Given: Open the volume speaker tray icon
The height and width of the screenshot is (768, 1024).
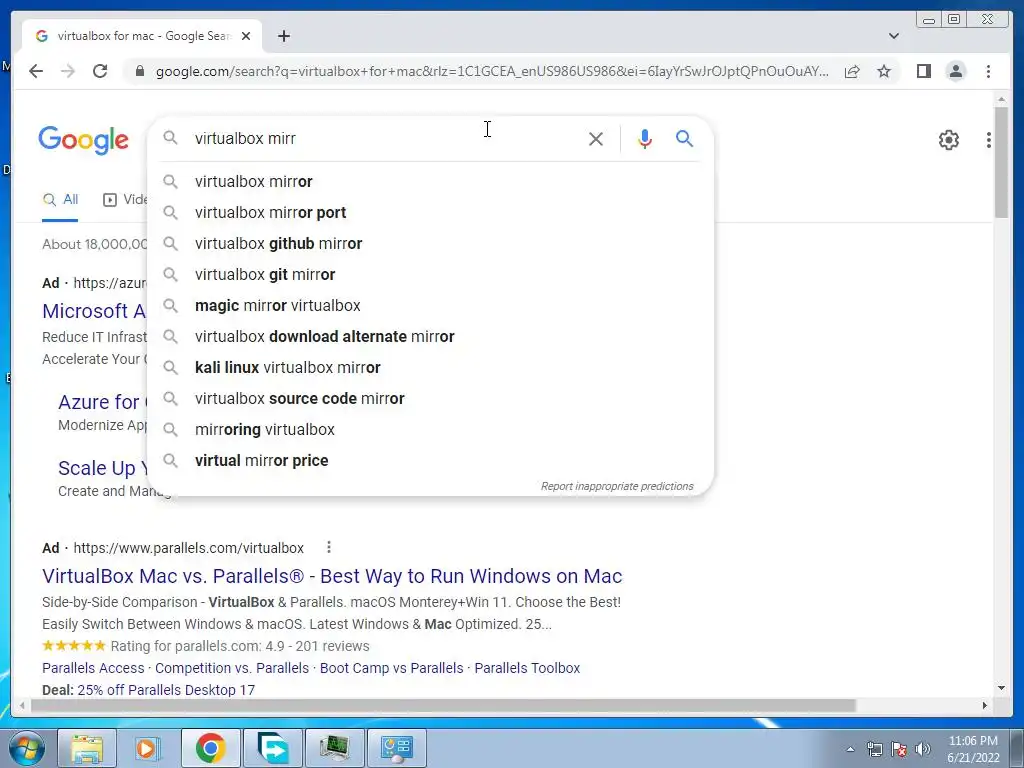Looking at the screenshot, I should click(923, 749).
